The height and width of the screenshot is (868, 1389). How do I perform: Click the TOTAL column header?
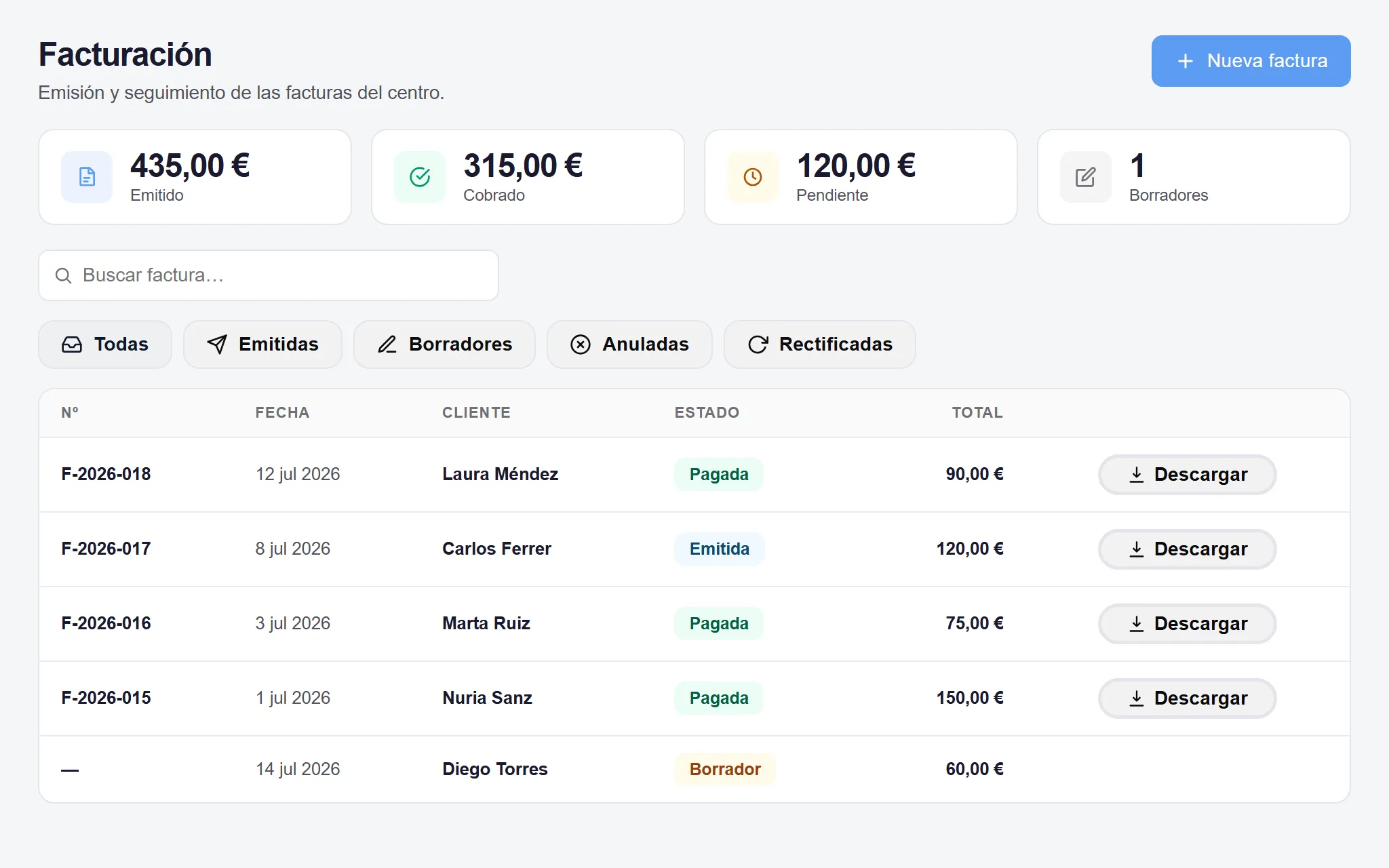977,412
